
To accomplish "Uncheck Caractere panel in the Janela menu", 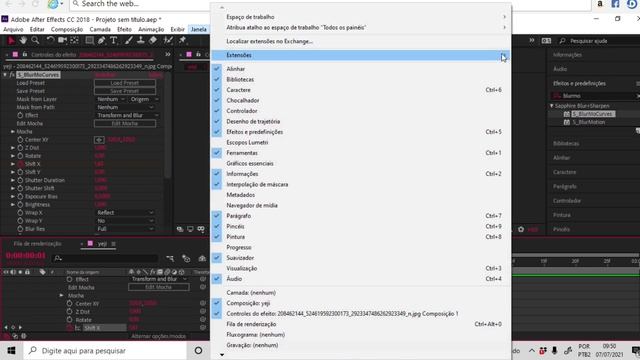I will click(217, 90).
